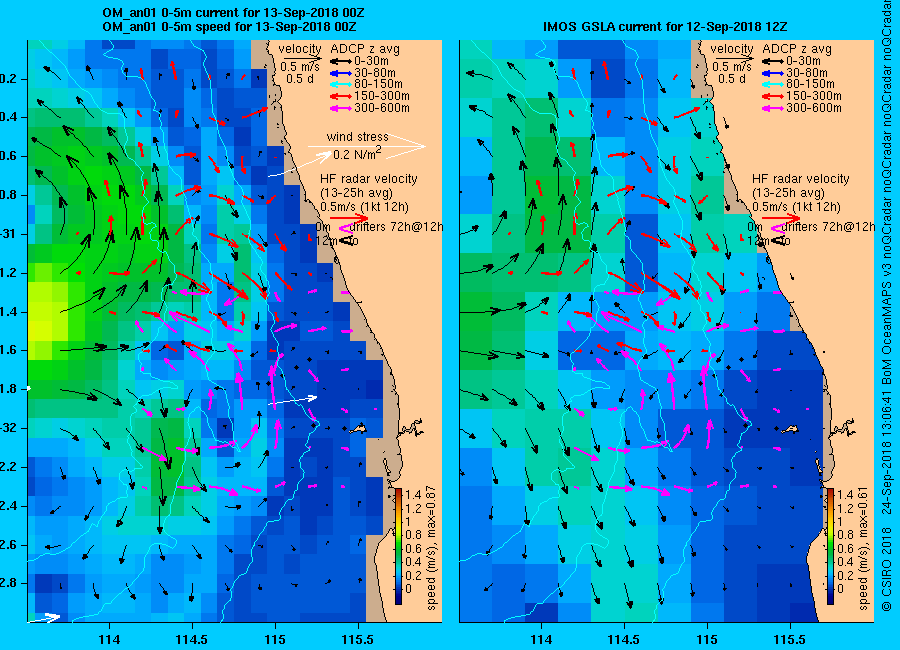Click the speed color bar in OM_an01 panel

pyautogui.click(x=398, y=546)
